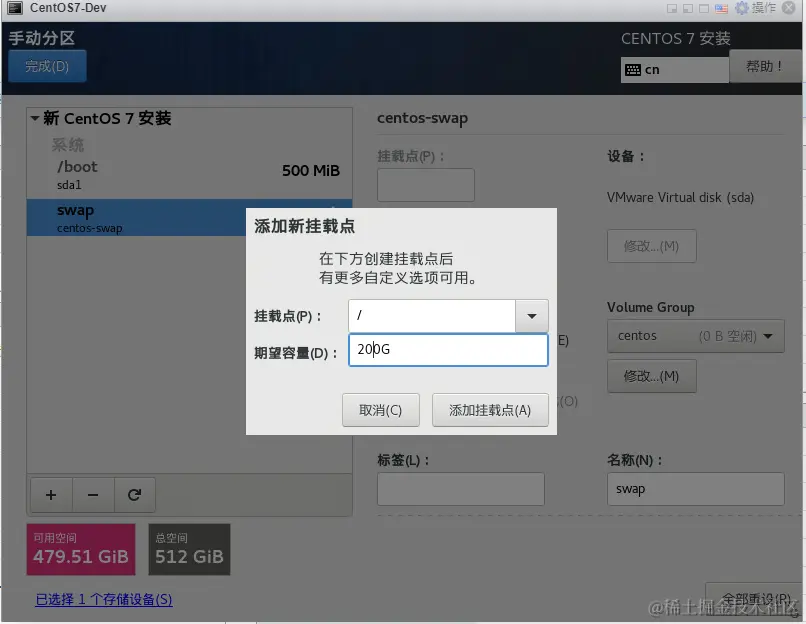Click 取消(C) in the dialog
The width and height of the screenshot is (806, 624).
[380, 410]
